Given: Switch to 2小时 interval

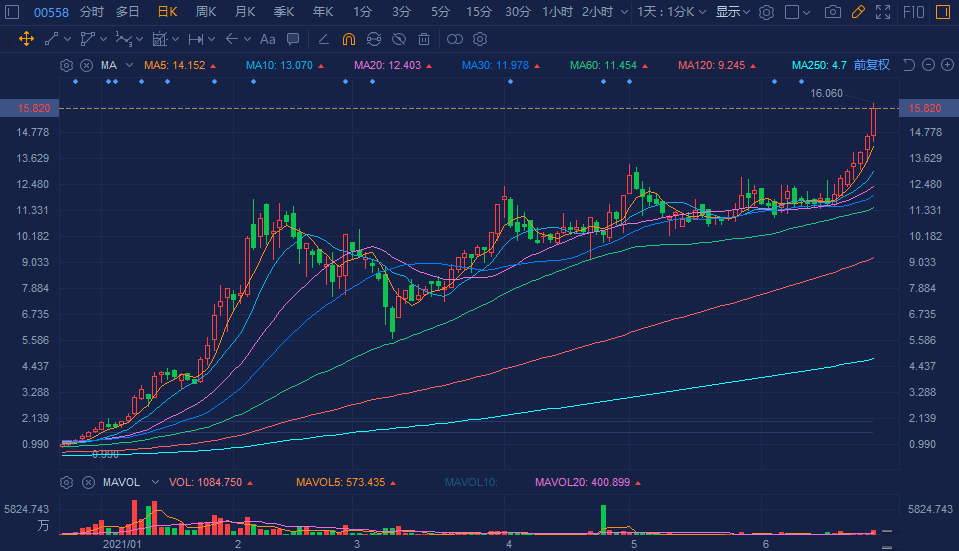Looking at the screenshot, I should (x=597, y=12).
